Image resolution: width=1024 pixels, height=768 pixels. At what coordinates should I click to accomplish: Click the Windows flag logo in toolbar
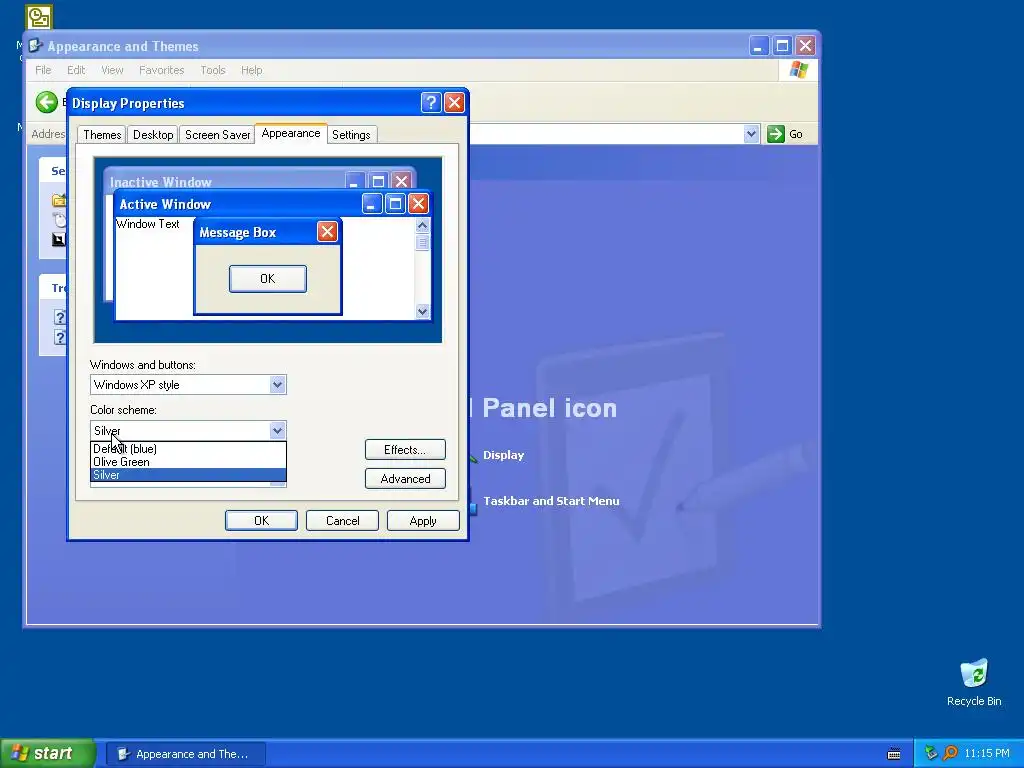[x=798, y=70]
